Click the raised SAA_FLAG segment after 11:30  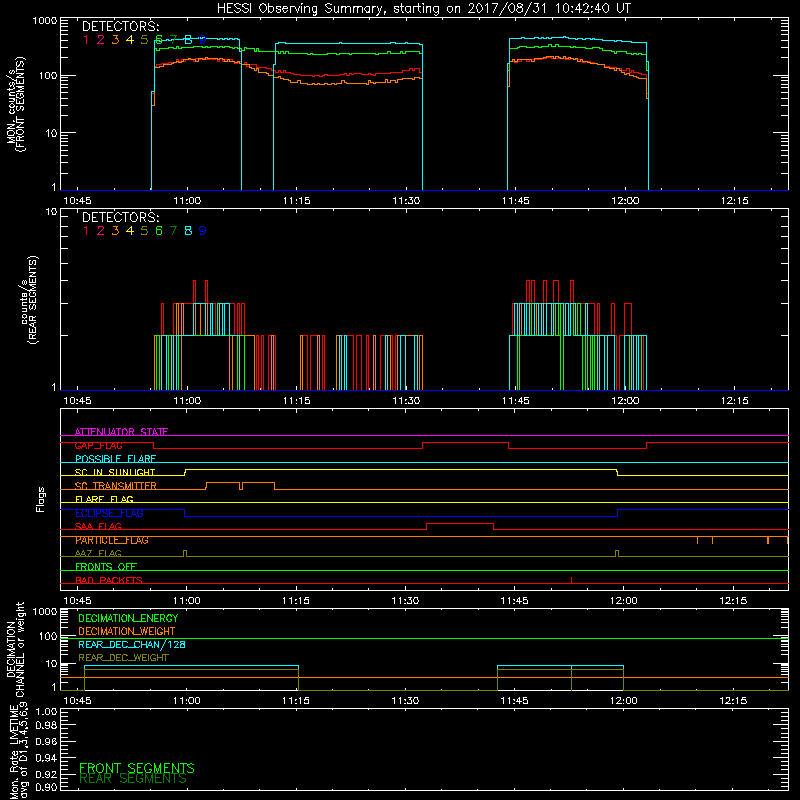[460, 524]
